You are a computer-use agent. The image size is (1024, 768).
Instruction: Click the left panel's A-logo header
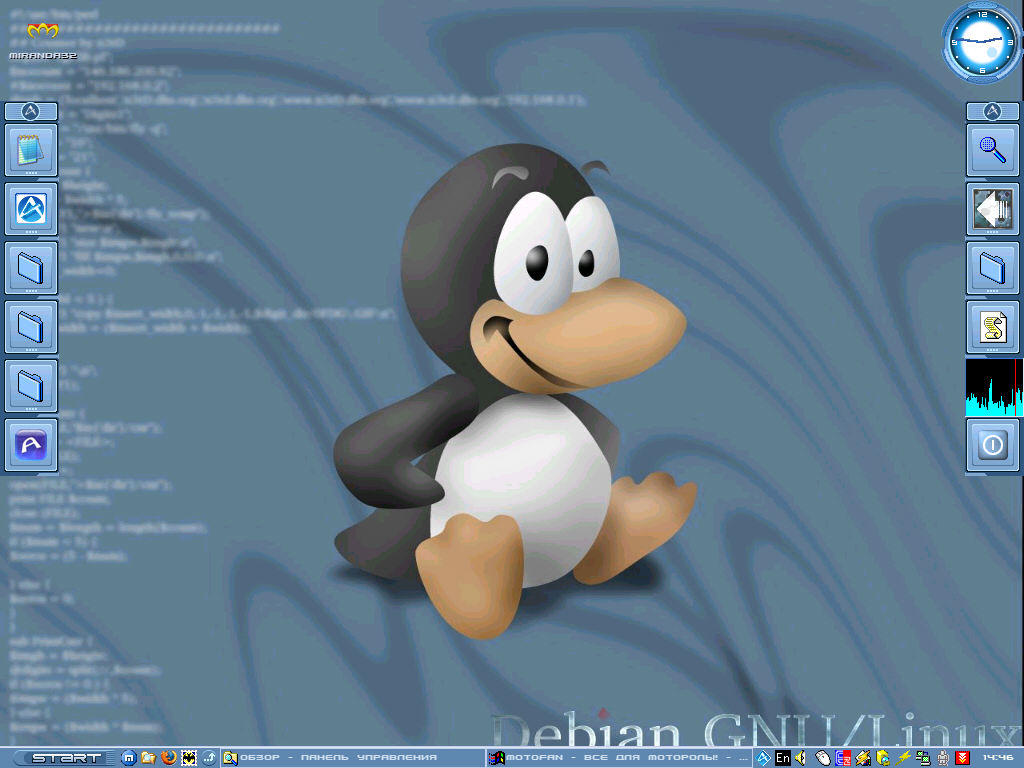(31, 111)
